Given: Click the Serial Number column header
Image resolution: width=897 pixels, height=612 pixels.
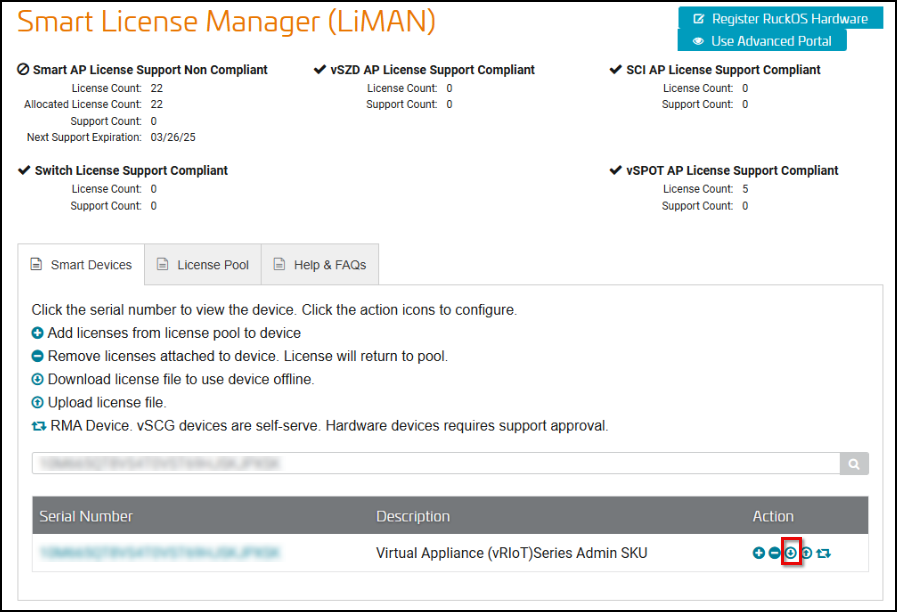Looking at the screenshot, I should (x=86, y=516).
